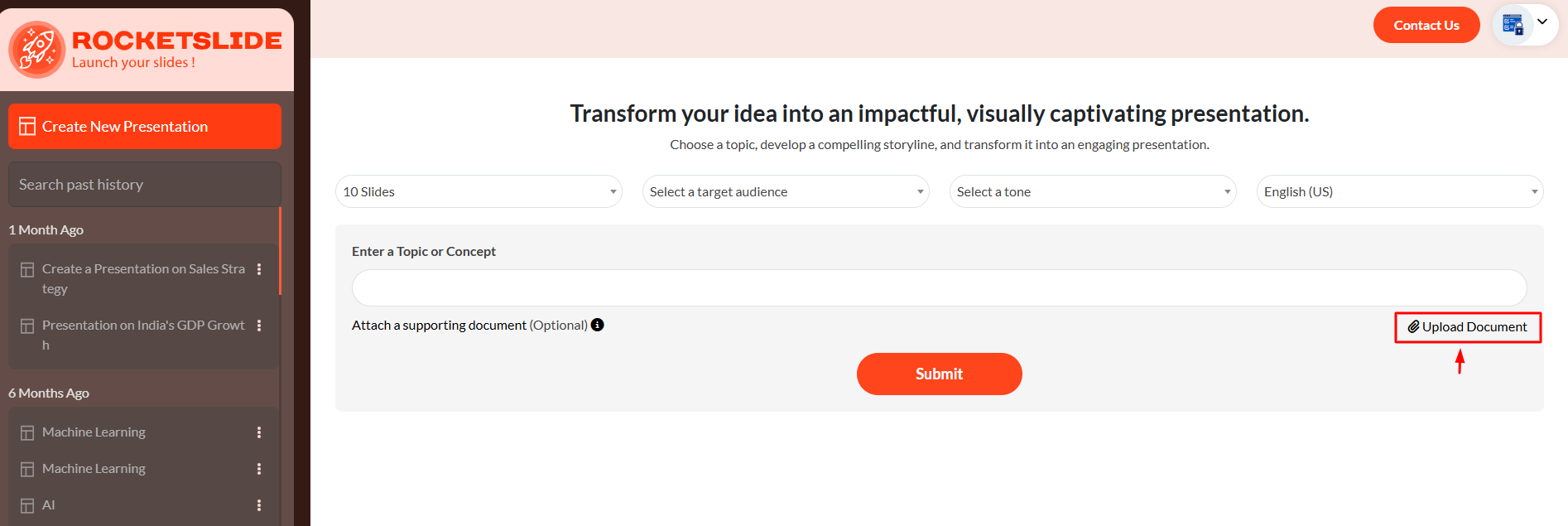
Task: Click the user profile avatar icon
Action: coord(1513,25)
